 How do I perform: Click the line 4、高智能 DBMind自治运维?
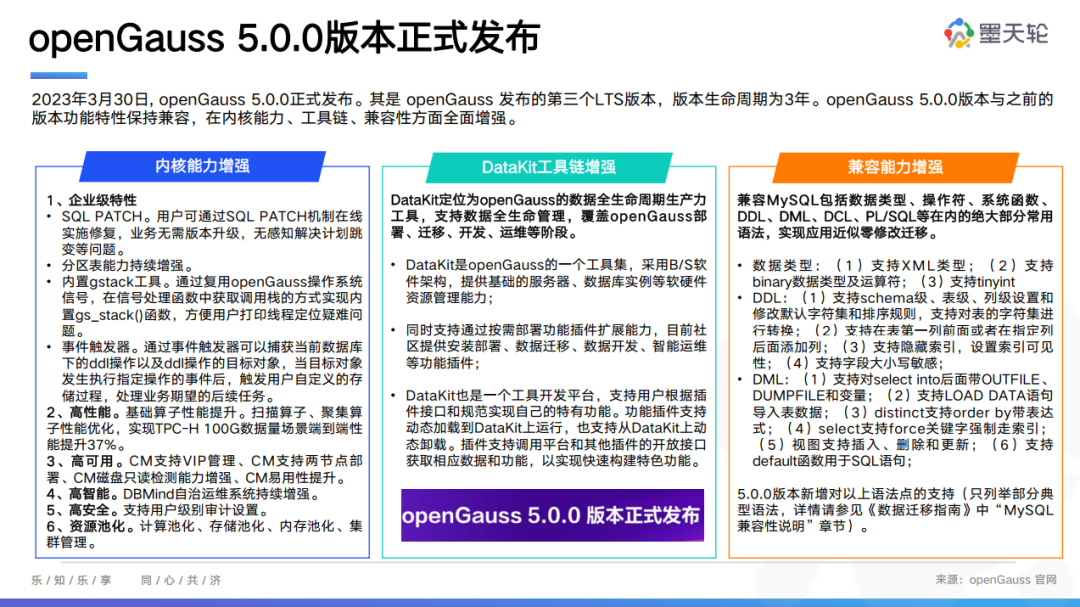click(183, 494)
